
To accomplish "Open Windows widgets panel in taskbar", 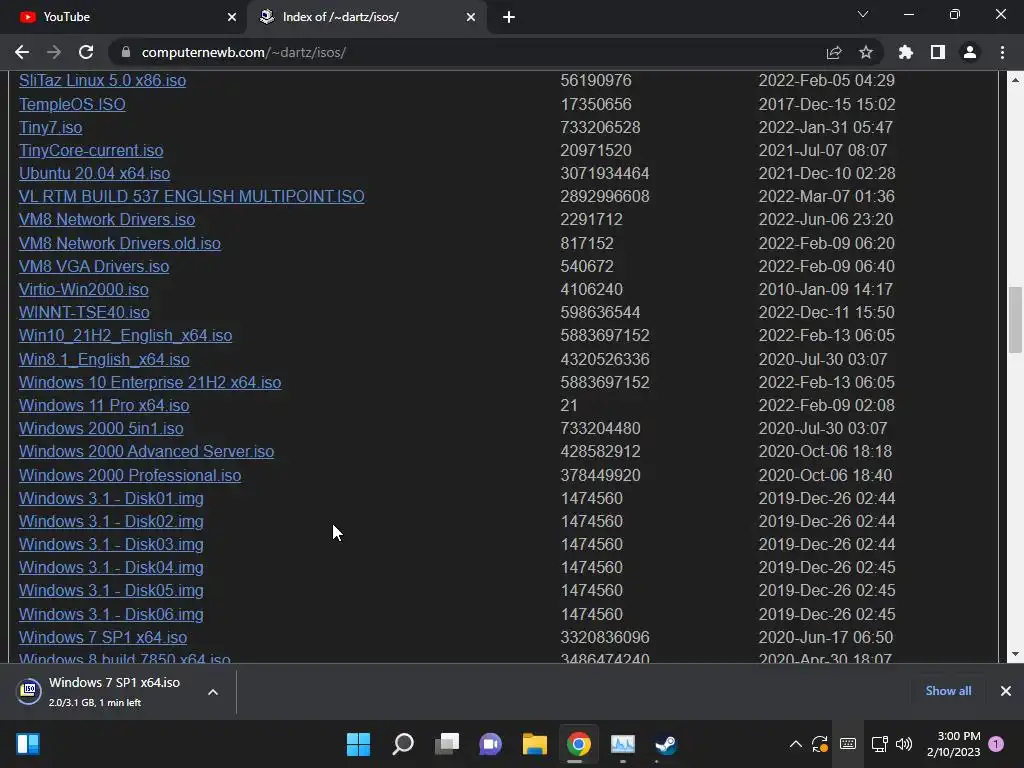I will tap(28, 744).
